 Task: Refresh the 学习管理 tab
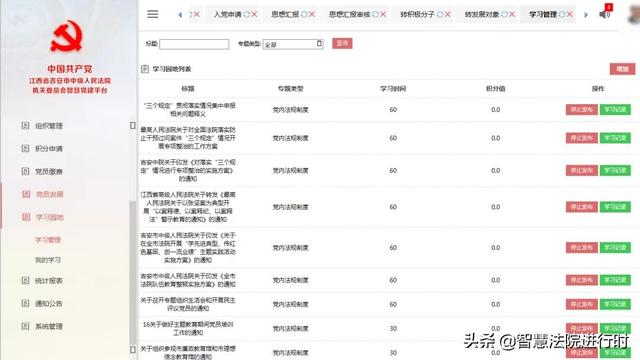click(x=562, y=14)
